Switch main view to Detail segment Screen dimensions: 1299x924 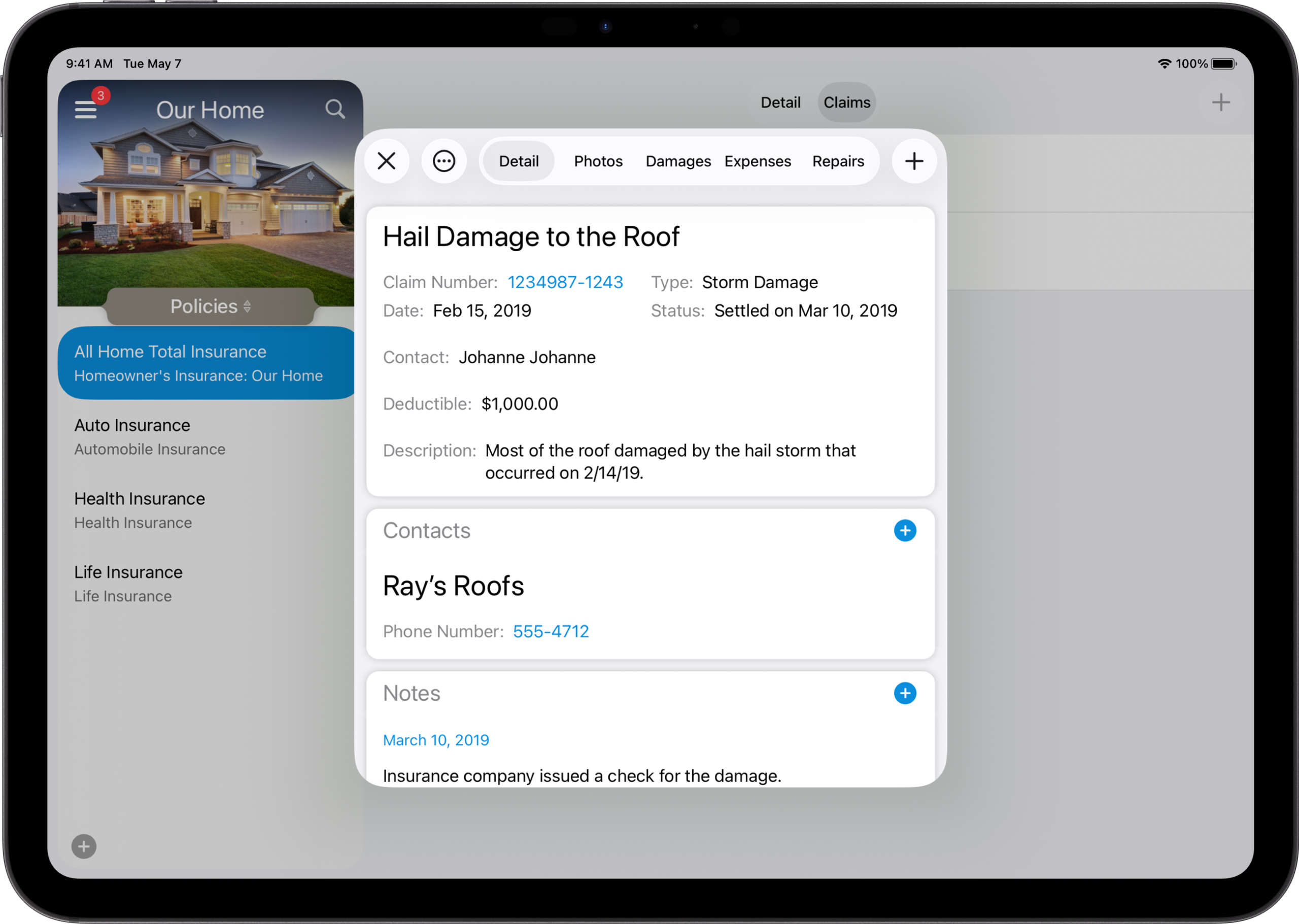780,103
